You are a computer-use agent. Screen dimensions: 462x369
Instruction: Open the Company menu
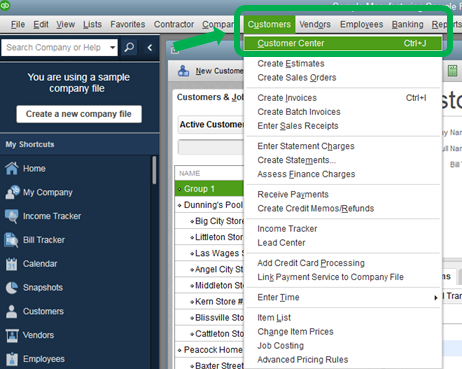point(218,24)
